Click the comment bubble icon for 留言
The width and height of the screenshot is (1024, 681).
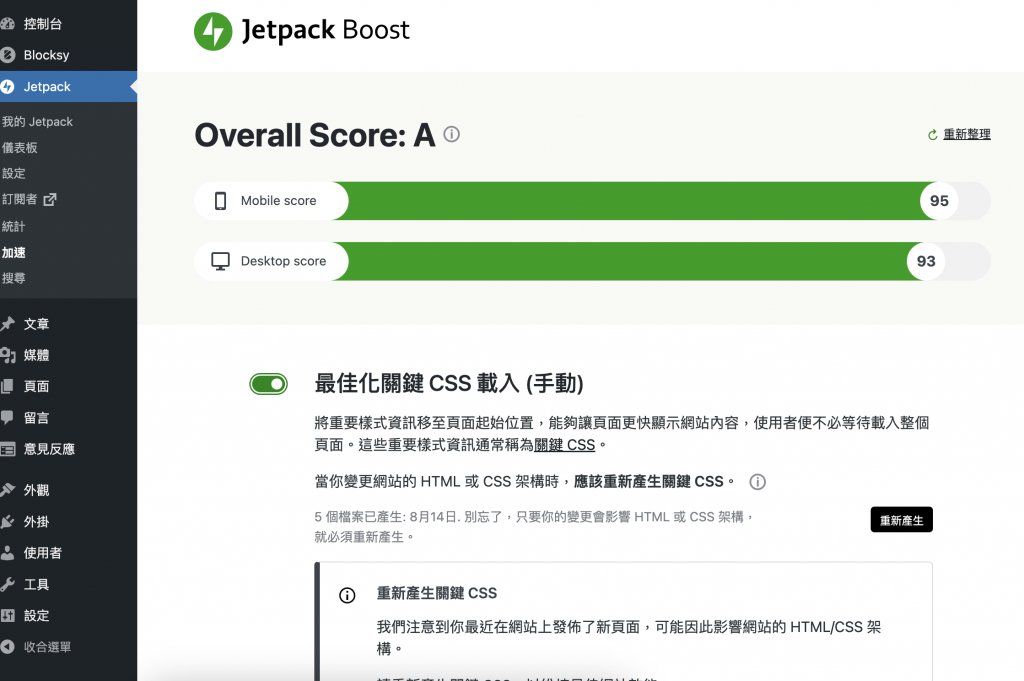point(7,418)
